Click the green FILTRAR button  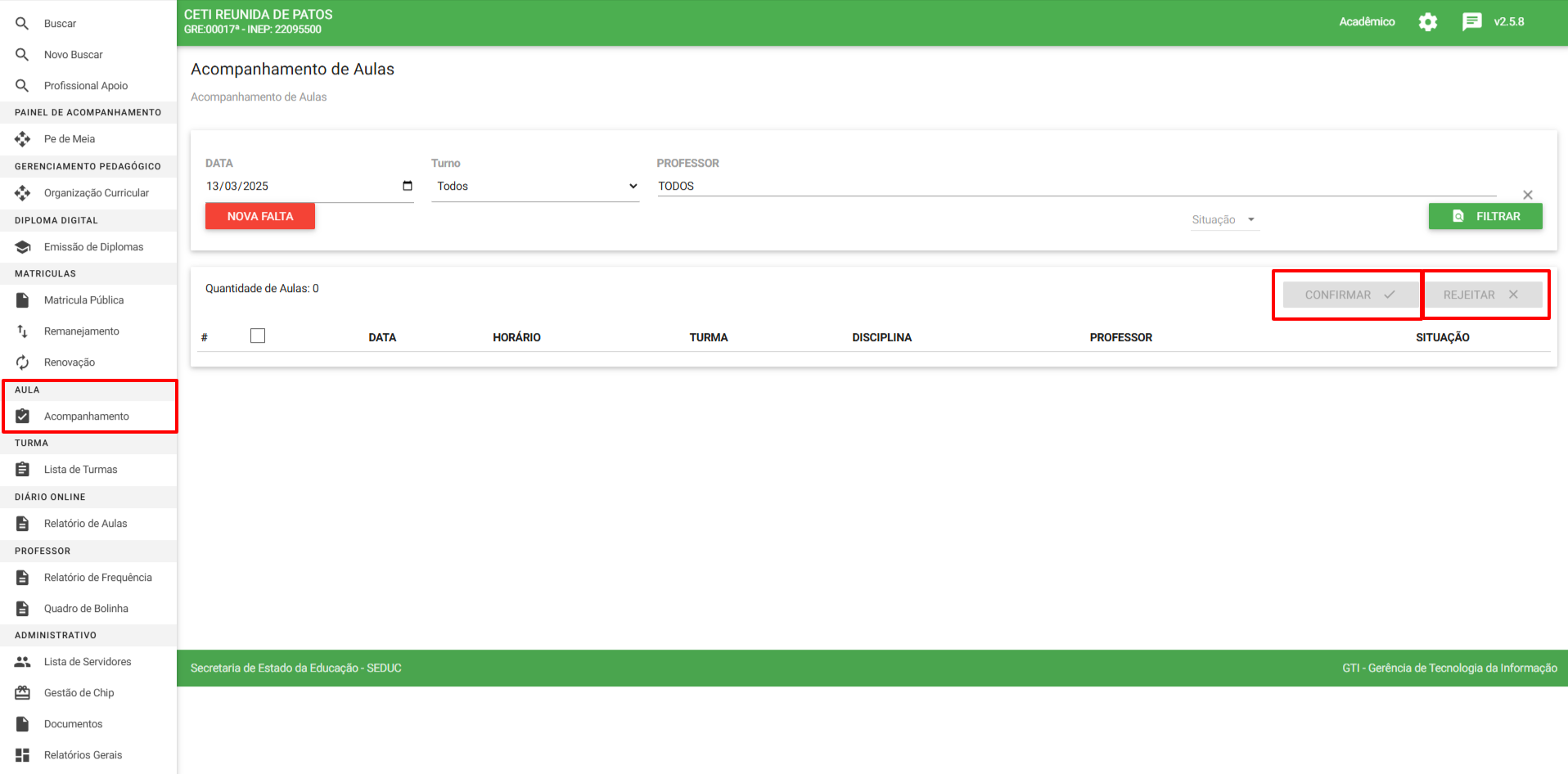point(1485,216)
